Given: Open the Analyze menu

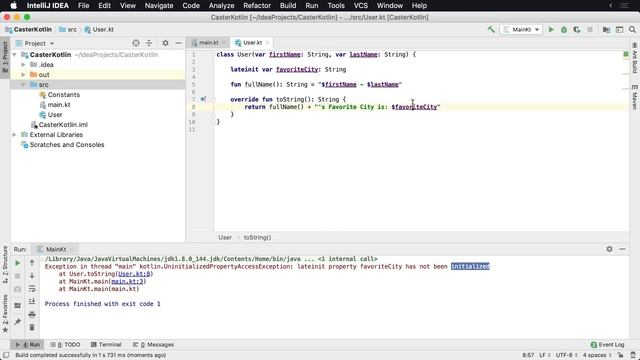Looking at the screenshot, I should (221, 5).
